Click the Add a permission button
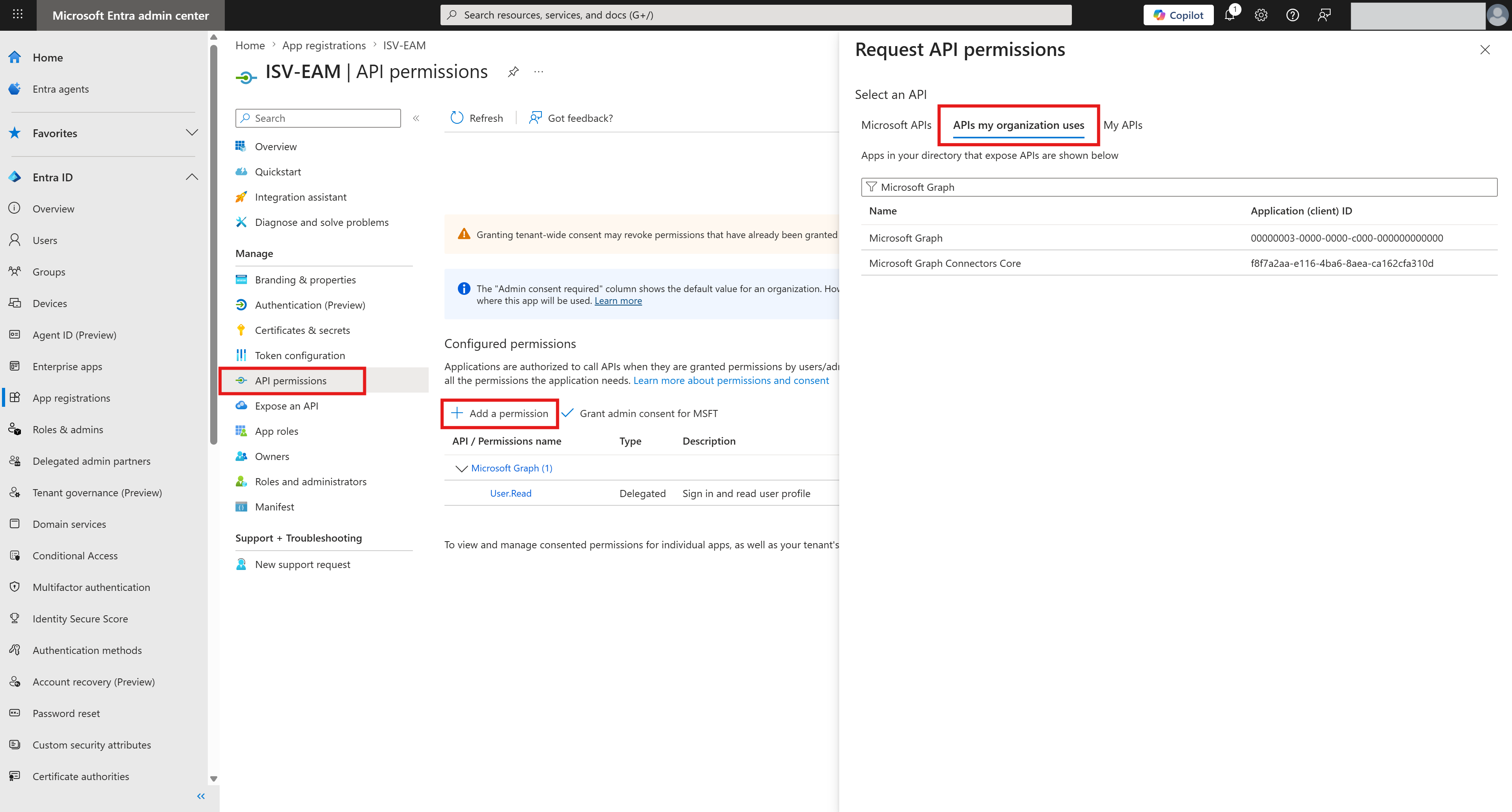Image resolution: width=1512 pixels, height=812 pixels. pos(500,413)
